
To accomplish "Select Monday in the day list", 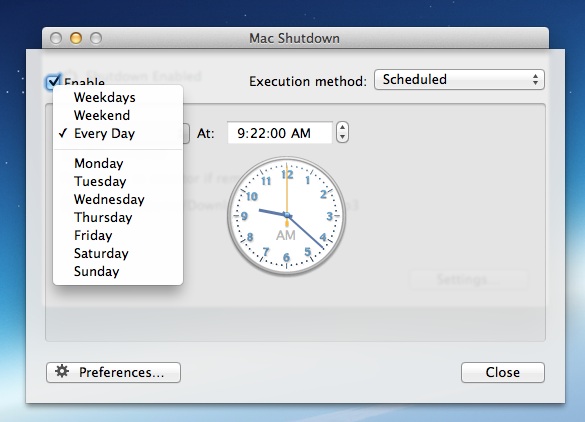I will coord(118,163).
